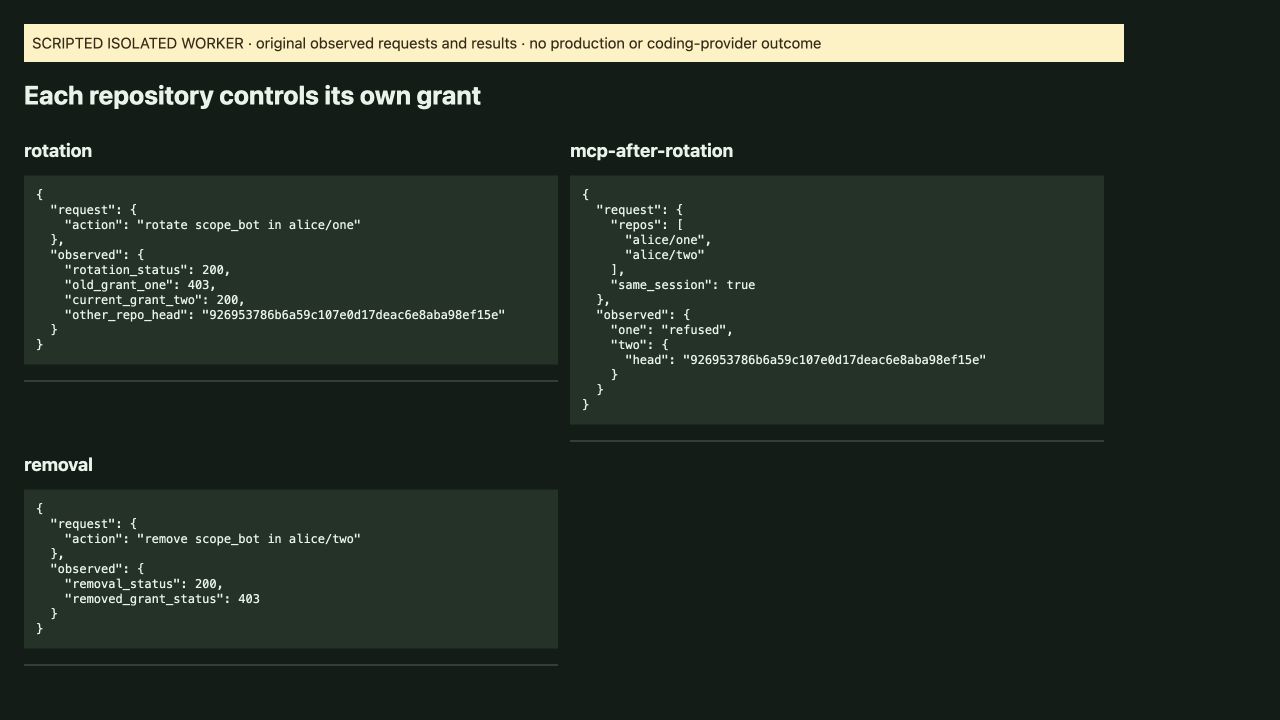The image size is (1280, 720).
Task: Click the '"repos": [' line
Action: click(647, 225)
